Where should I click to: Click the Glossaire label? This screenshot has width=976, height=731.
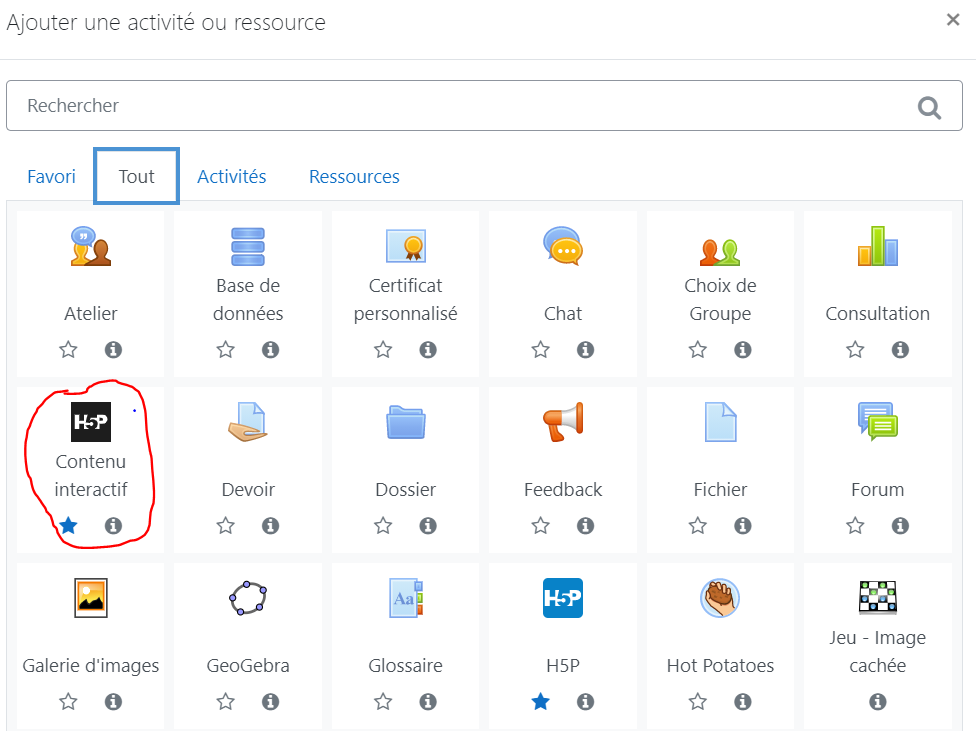tap(406, 666)
